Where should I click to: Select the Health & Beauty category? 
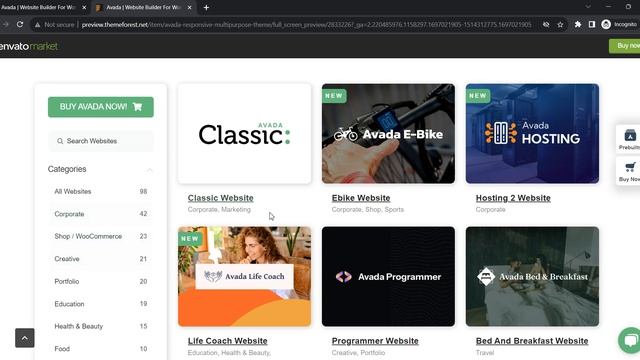point(101,326)
